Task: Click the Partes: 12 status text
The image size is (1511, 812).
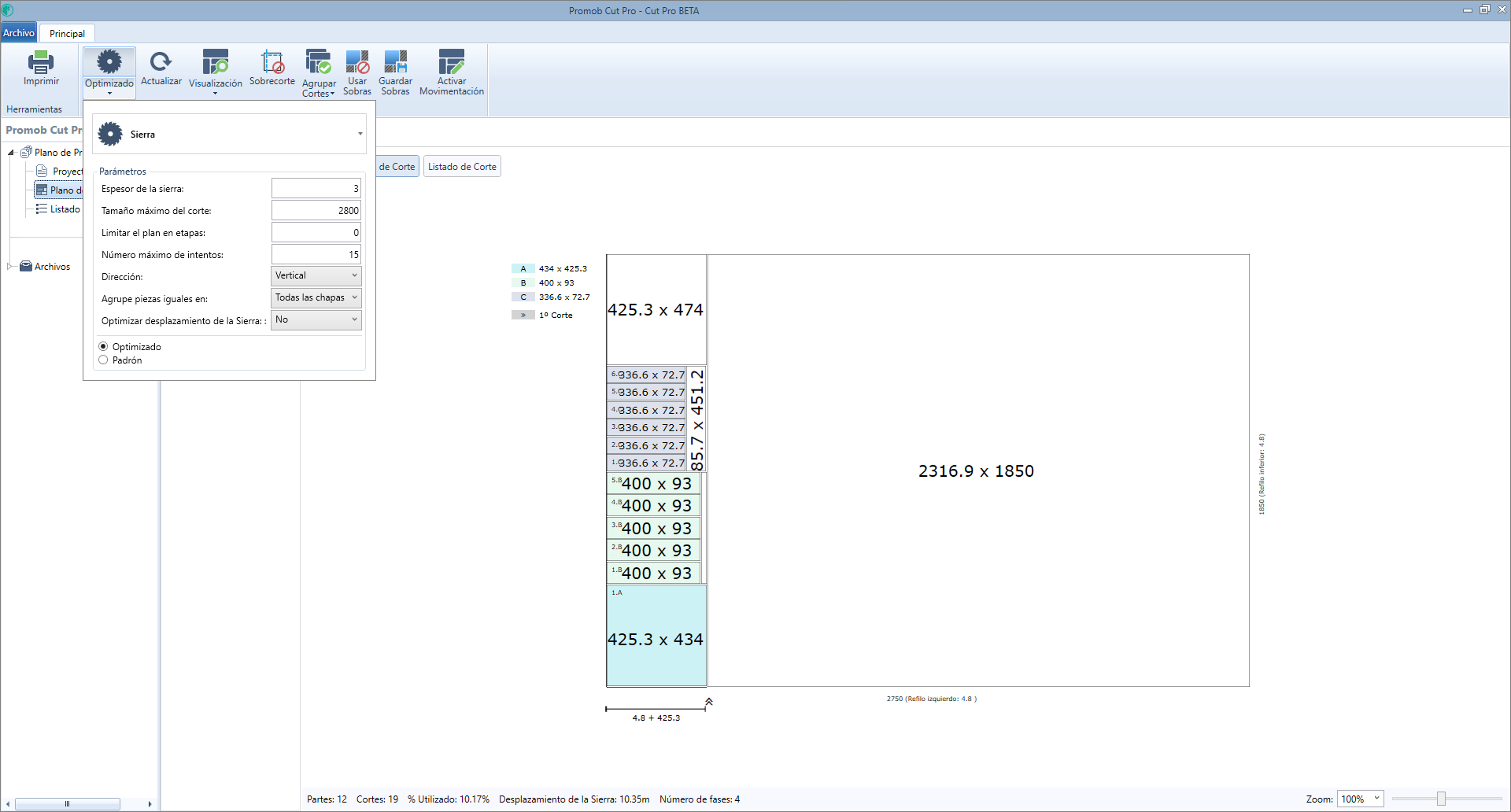Action: (x=327, y=799)
